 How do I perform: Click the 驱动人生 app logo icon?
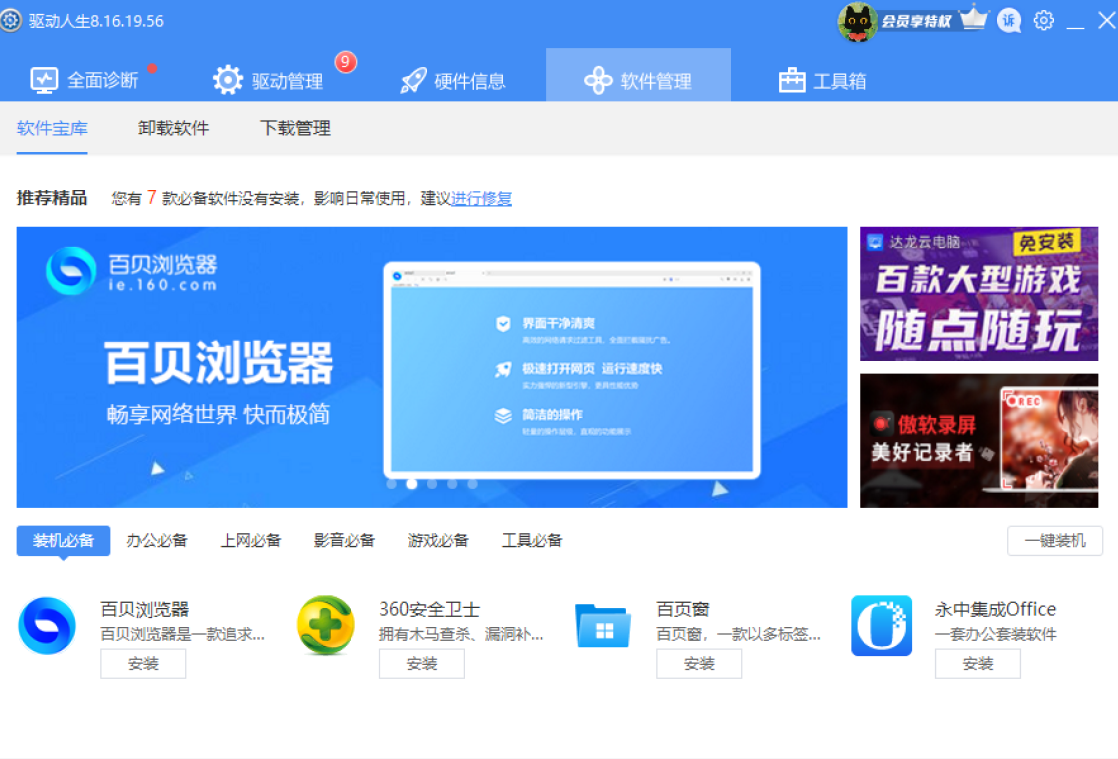coord(11,20)
